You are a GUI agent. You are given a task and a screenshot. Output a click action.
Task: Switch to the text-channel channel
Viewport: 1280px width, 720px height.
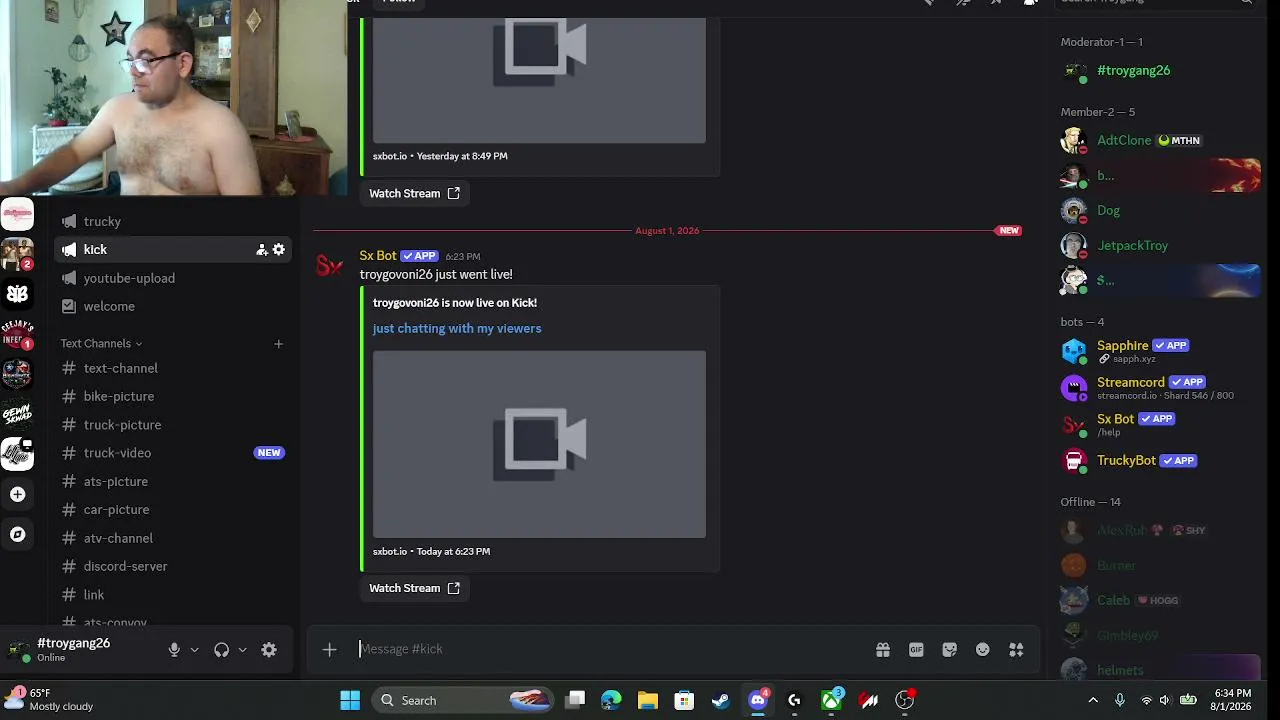[x=174, y=368]
